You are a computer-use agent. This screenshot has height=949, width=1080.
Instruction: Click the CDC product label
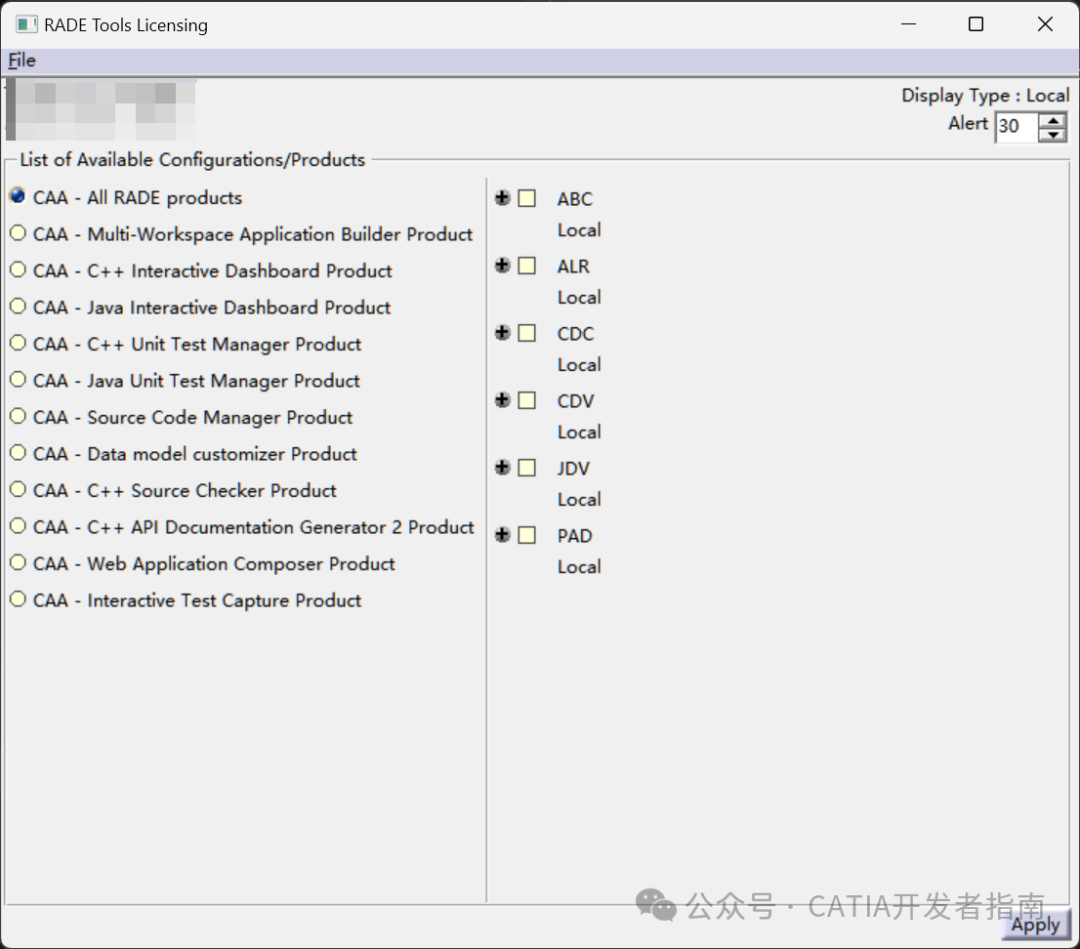click(x=575, y=334)
